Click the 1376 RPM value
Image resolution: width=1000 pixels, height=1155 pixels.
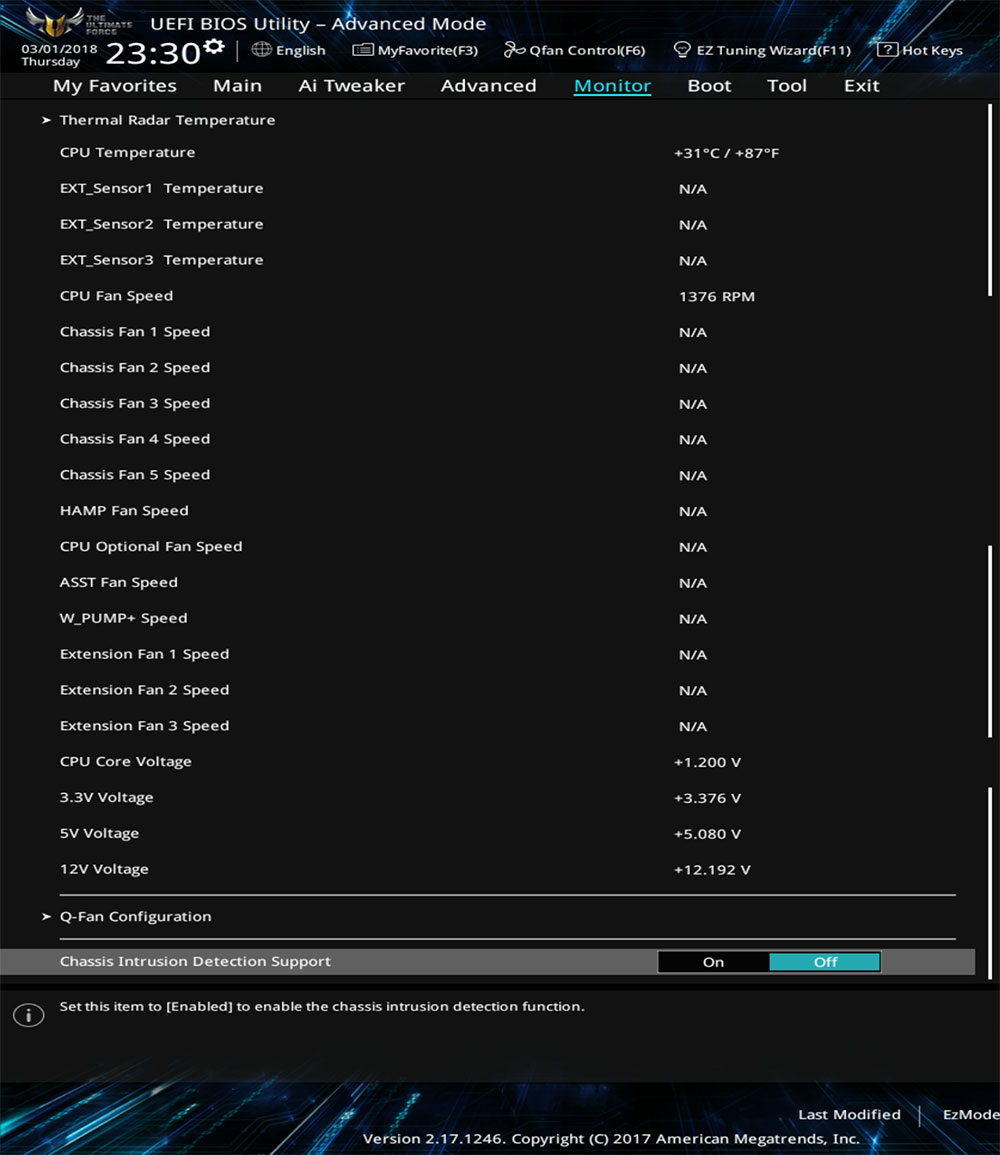pyautogui.click(x=716, y=297)
